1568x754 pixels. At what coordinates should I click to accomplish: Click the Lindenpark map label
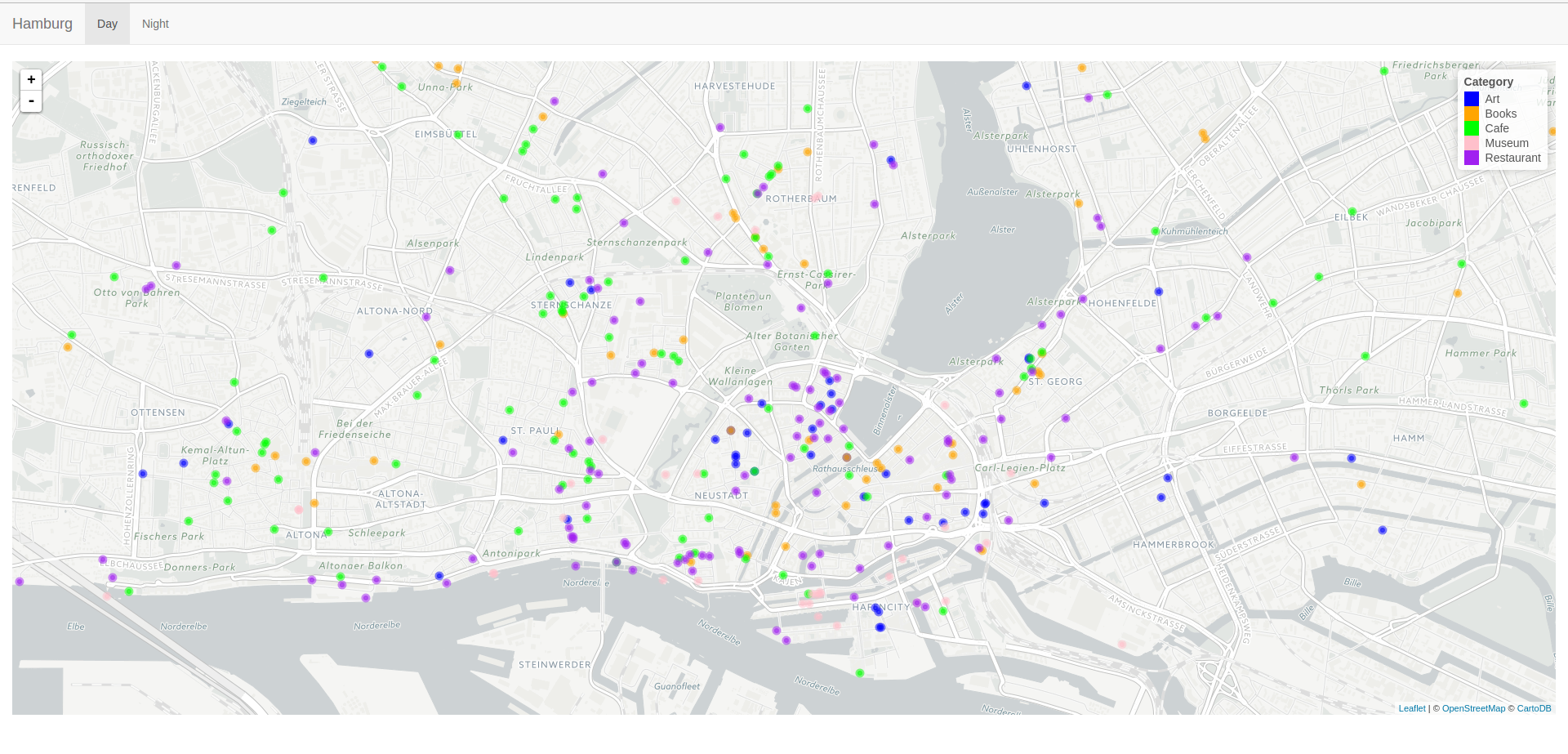click(x=555, y=257)
